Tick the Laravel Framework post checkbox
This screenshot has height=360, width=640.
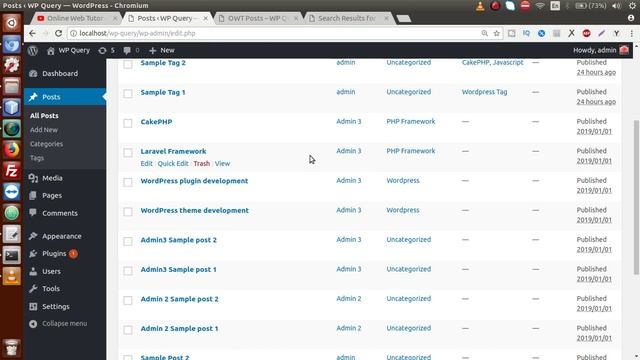[x=128, y=152]
